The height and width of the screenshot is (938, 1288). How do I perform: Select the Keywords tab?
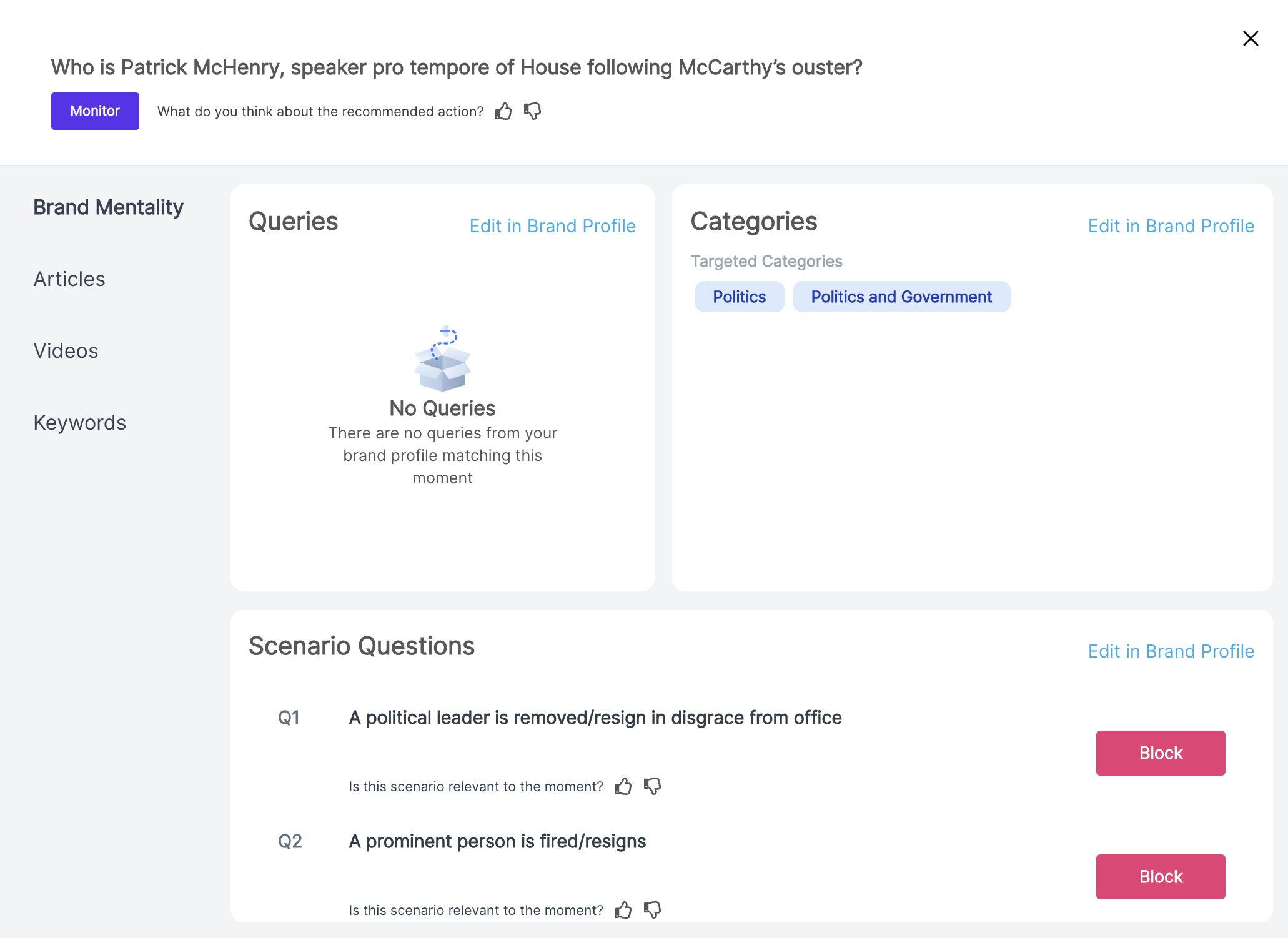tap(80, 423)
